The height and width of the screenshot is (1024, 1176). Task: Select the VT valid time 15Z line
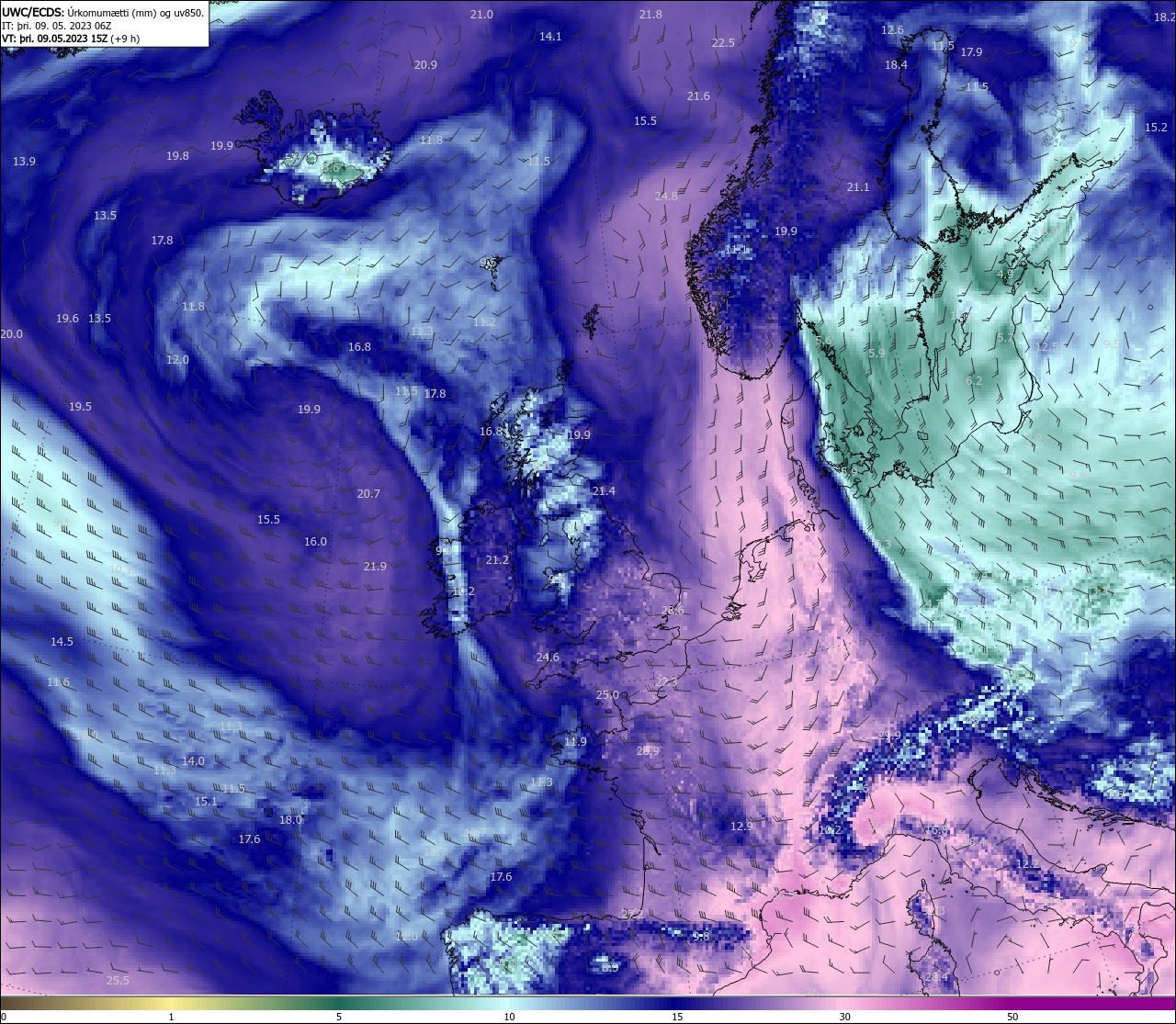click(71, 39)
